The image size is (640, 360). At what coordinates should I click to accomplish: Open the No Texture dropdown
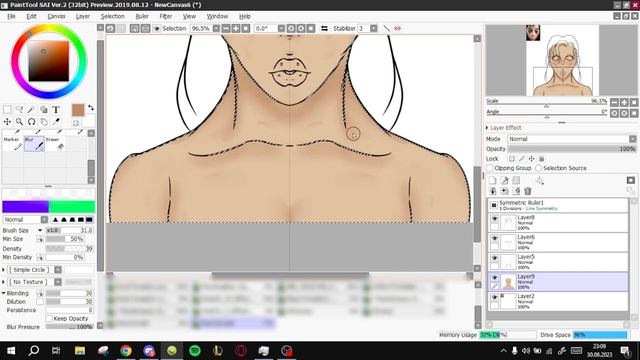tap(58, 282)
